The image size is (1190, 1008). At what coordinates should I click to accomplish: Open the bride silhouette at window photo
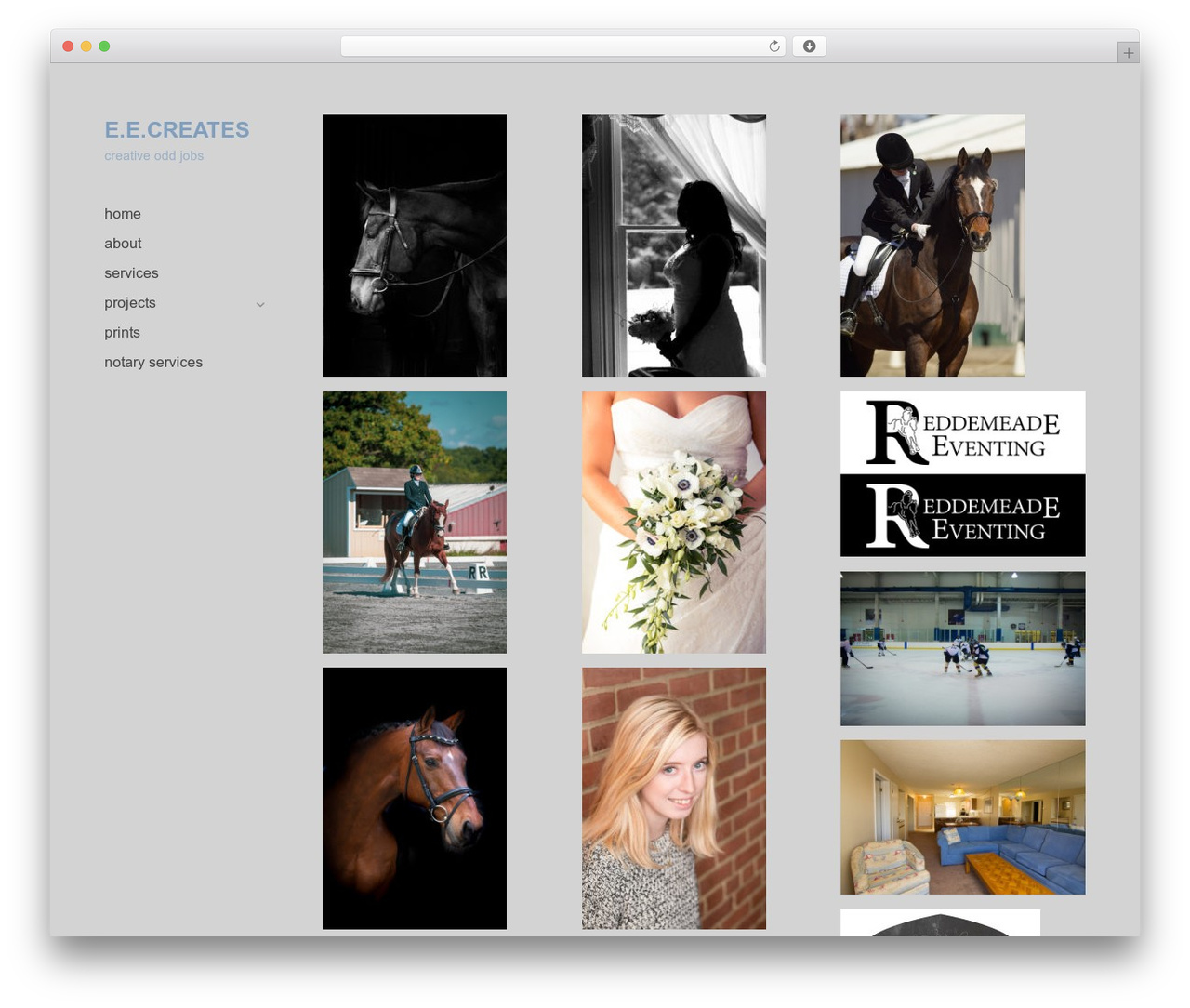(x=674, y=245)
